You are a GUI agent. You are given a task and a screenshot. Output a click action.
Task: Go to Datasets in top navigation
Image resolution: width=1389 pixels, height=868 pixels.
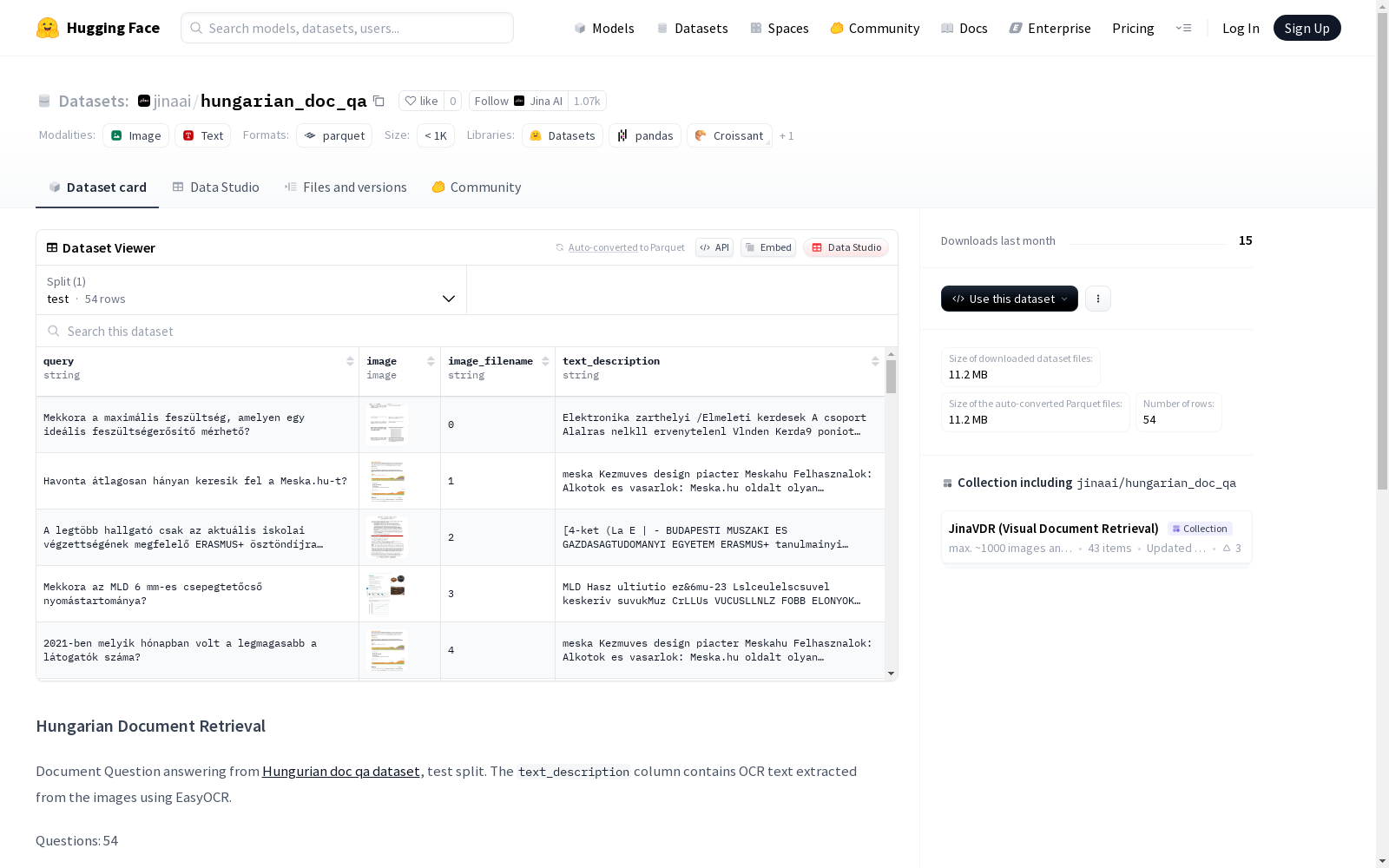[692, 28]
